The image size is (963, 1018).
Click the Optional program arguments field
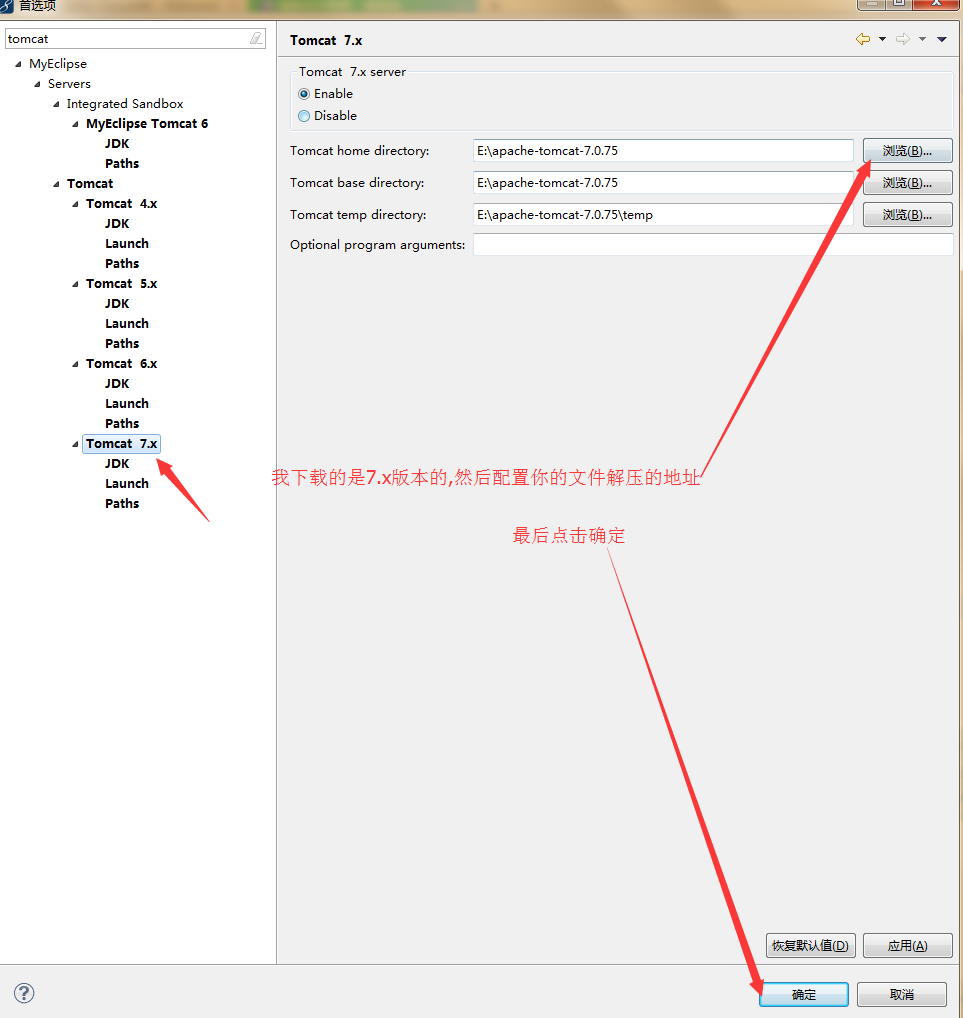click(x=713, y=245)
